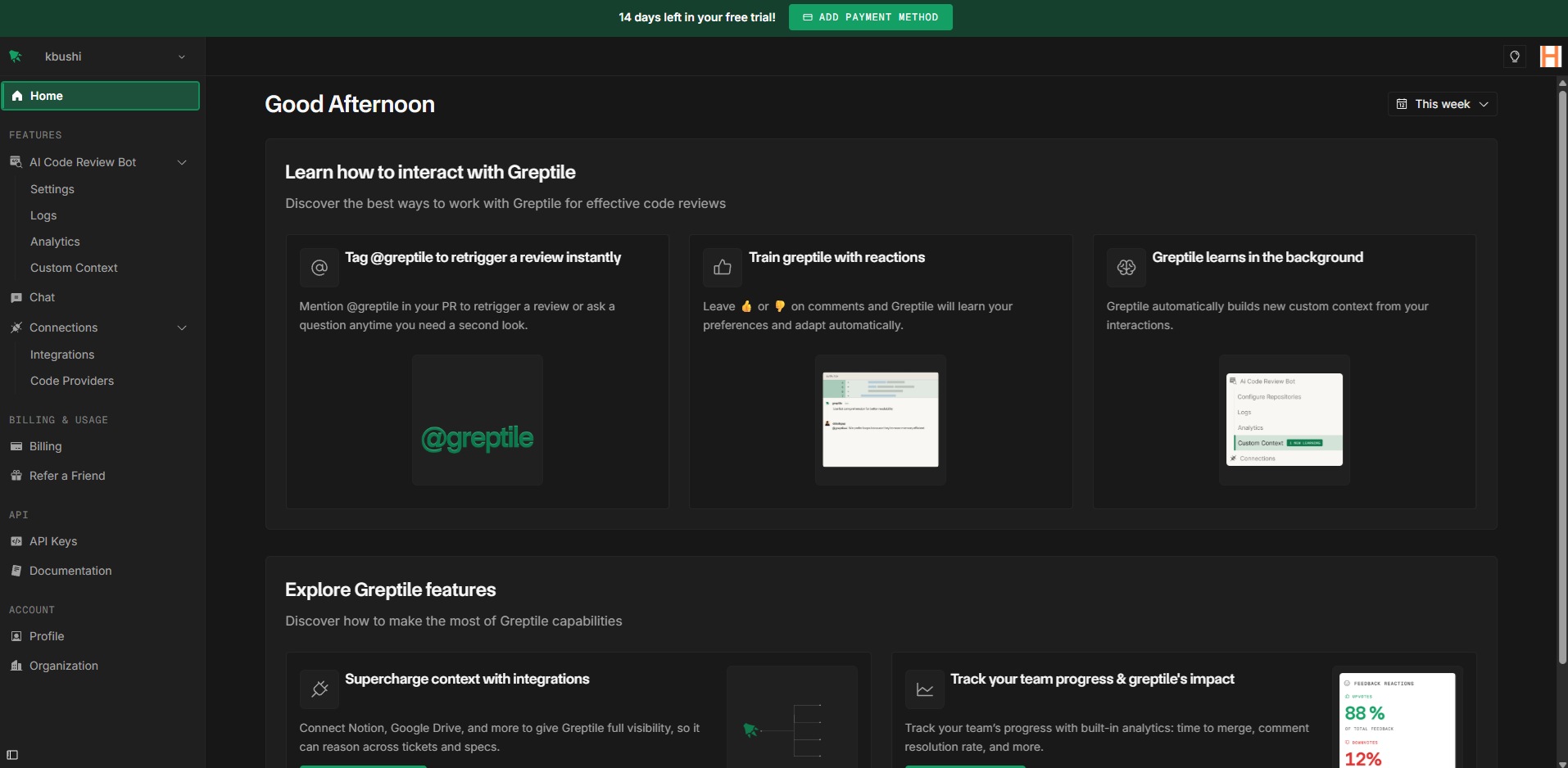Viewport: 1568px width, 768px height.
Task: Click the API Keys icon
Action: 16,541
